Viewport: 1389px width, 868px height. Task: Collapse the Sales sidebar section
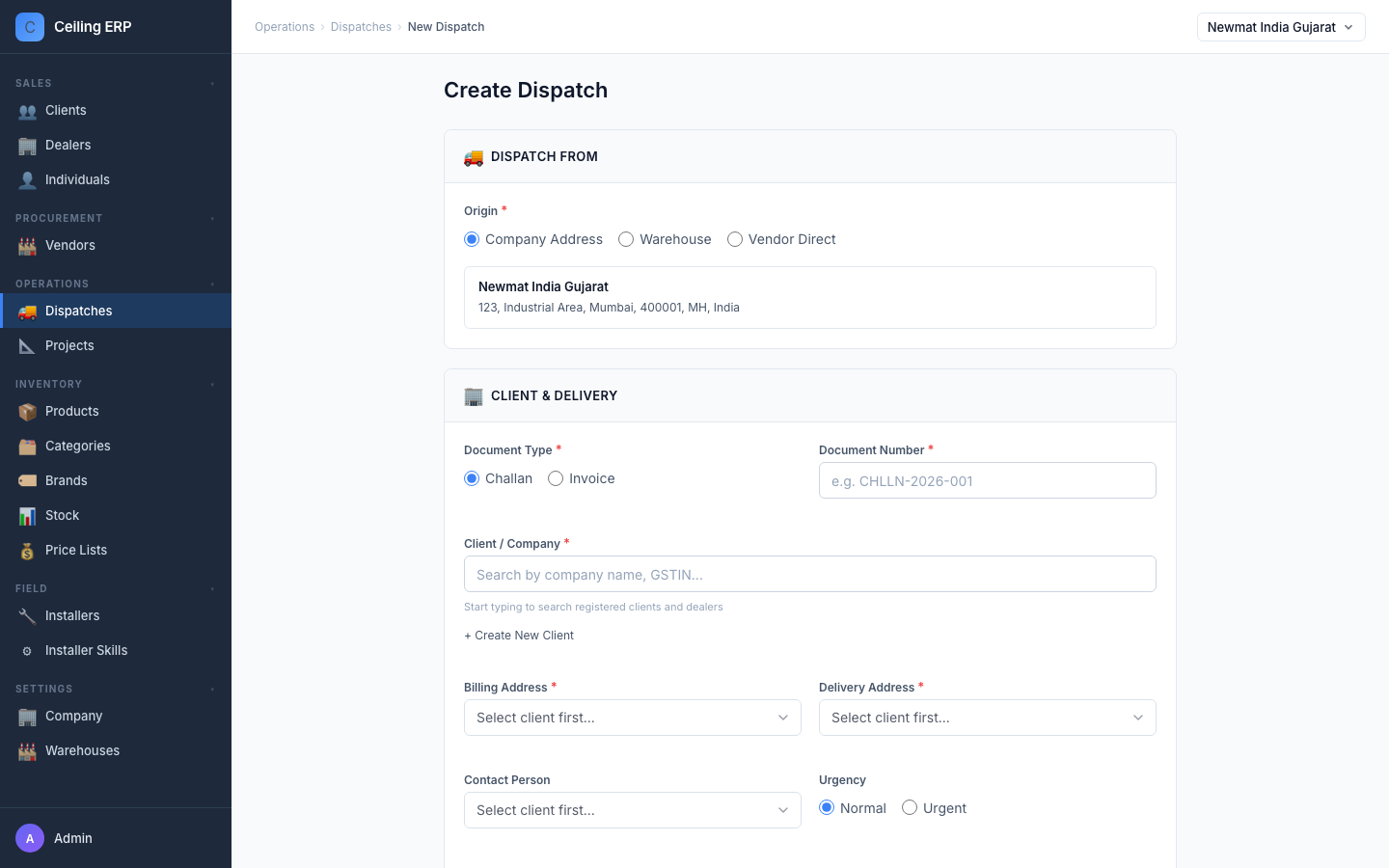point(212,84)
